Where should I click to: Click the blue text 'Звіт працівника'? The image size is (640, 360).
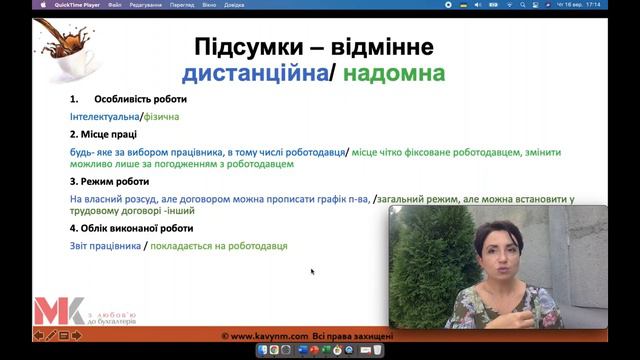105,246
